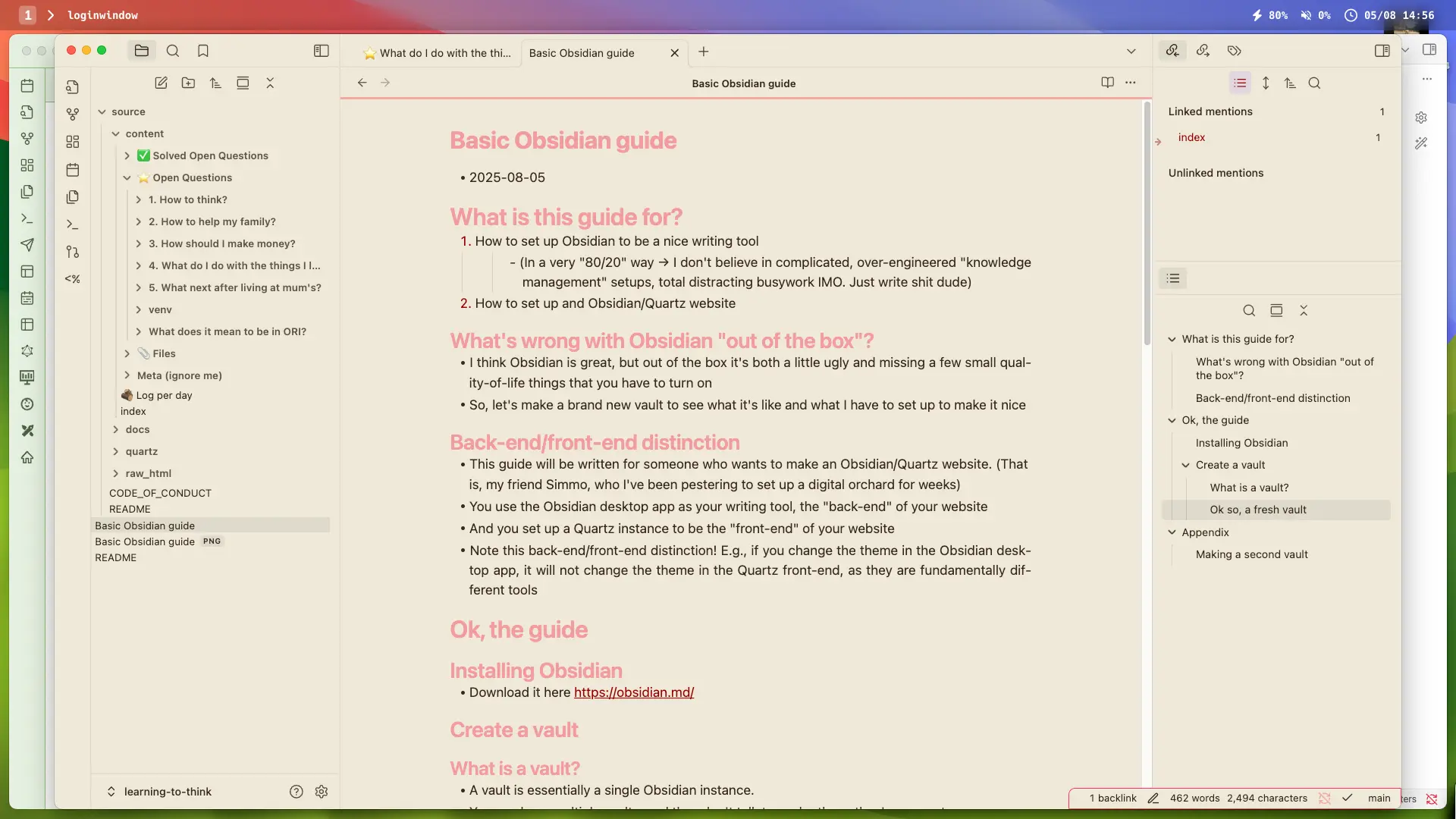Click the New folder icon

tap(188, 83)
